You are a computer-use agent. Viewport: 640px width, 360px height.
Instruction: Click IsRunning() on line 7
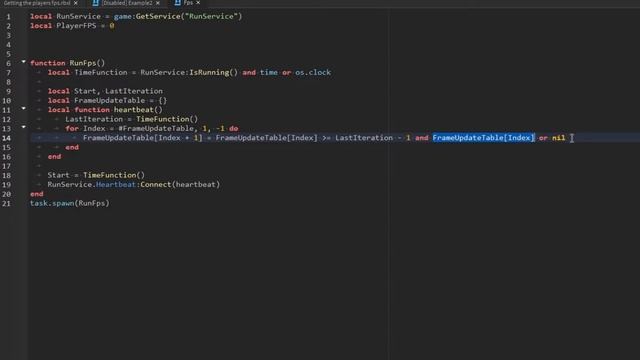213,72
